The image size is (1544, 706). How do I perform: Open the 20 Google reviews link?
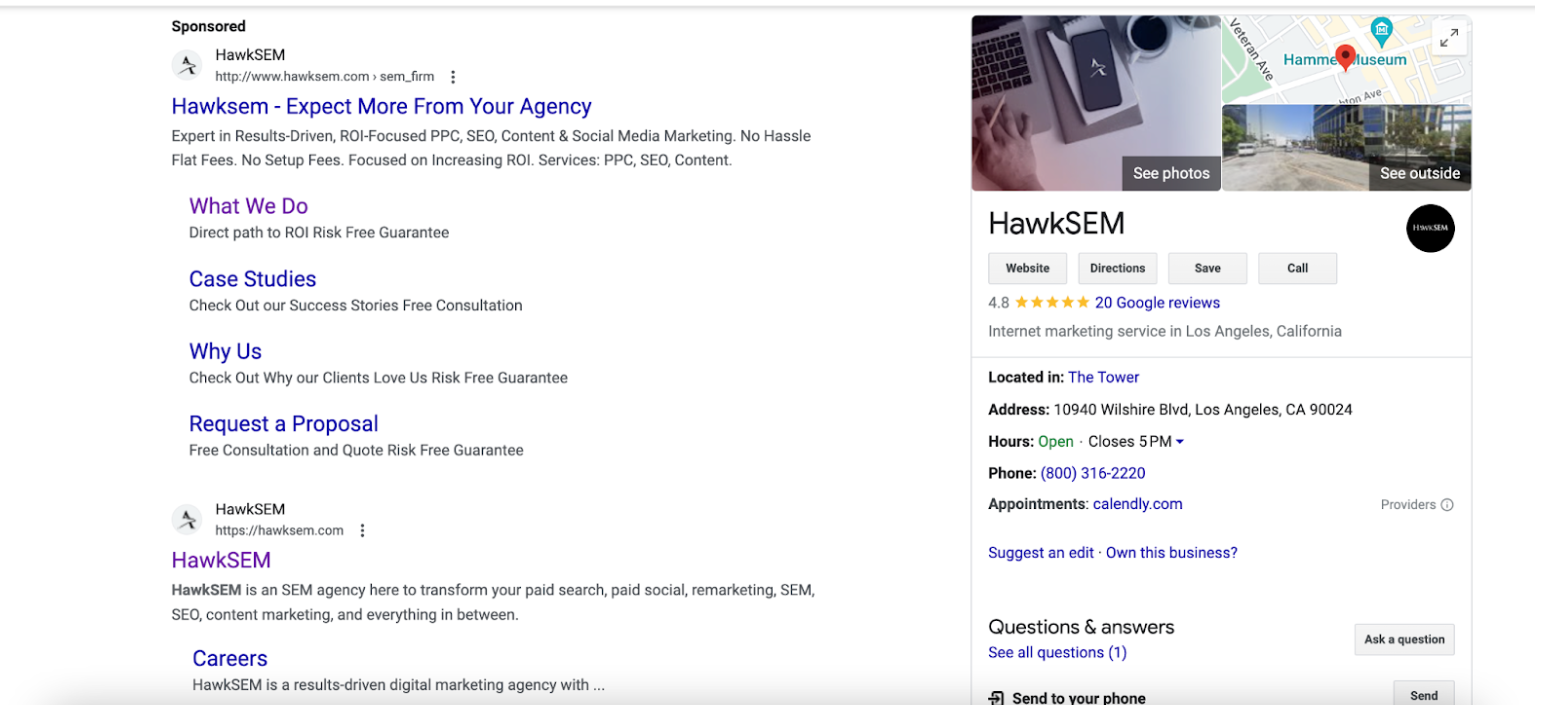pyautogui.click(x=1157, y=303)
